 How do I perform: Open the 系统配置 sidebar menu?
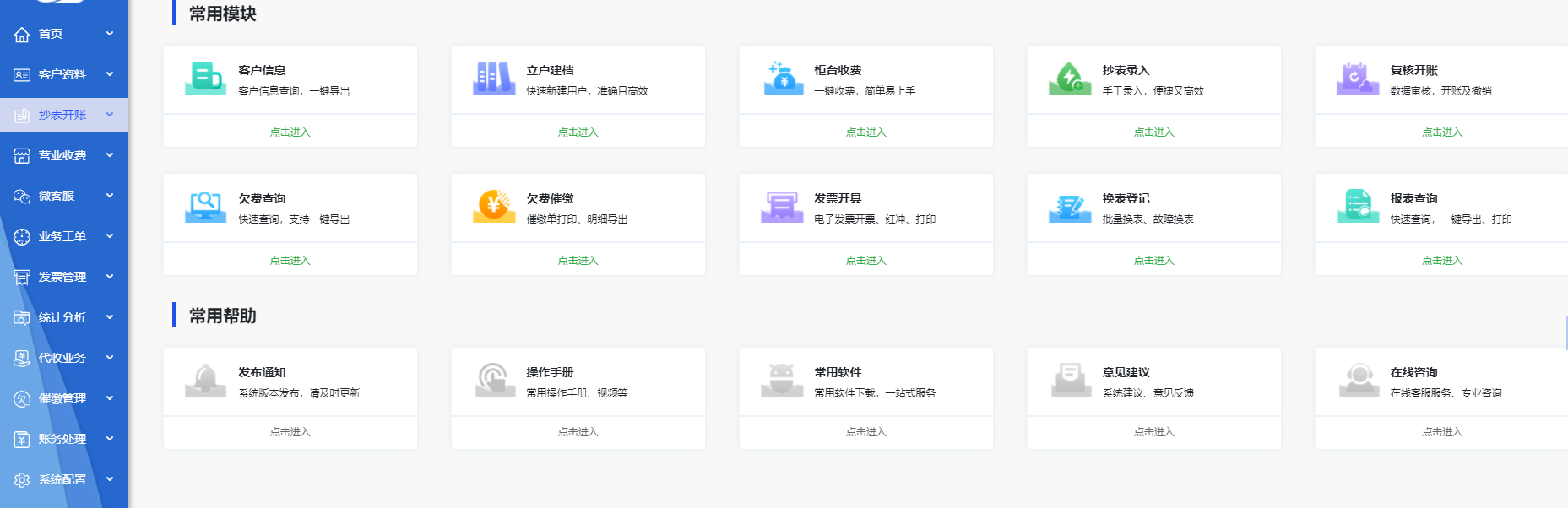point(64,479)
